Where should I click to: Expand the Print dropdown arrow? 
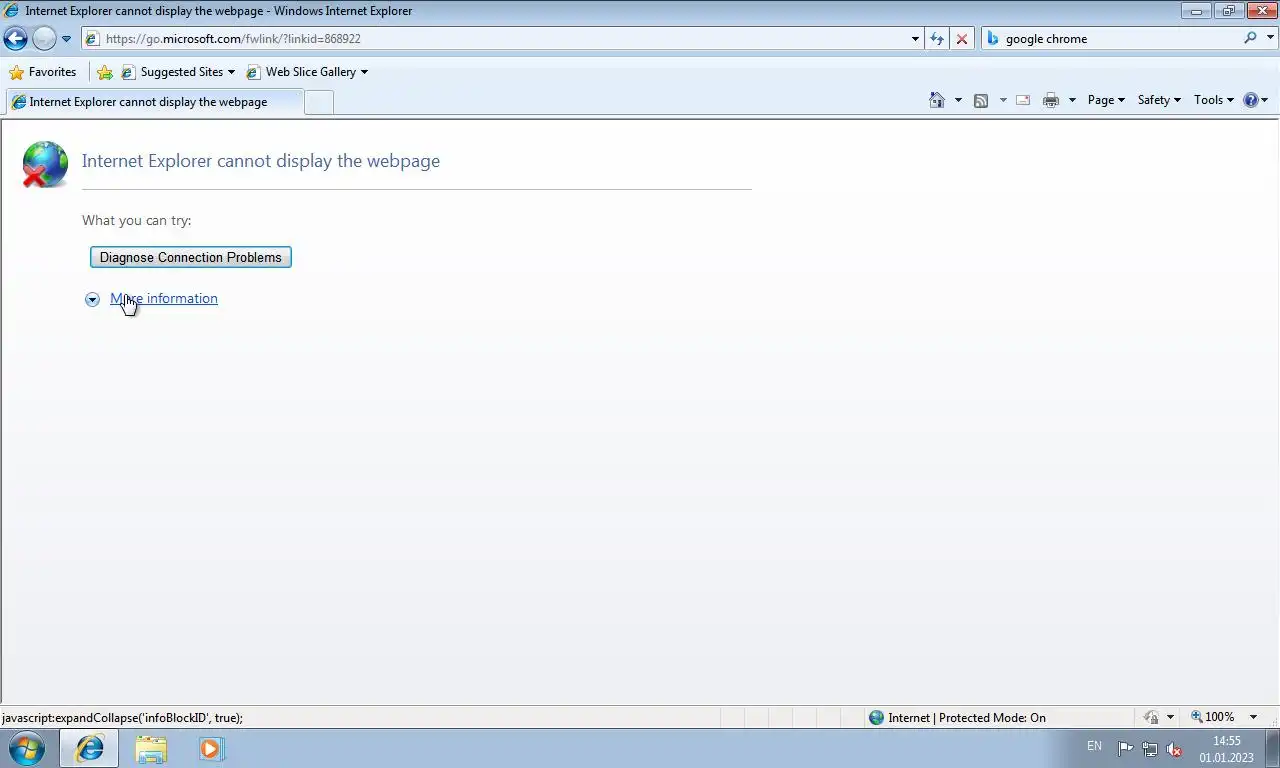pyautogui.click(x=1072, y=100)
